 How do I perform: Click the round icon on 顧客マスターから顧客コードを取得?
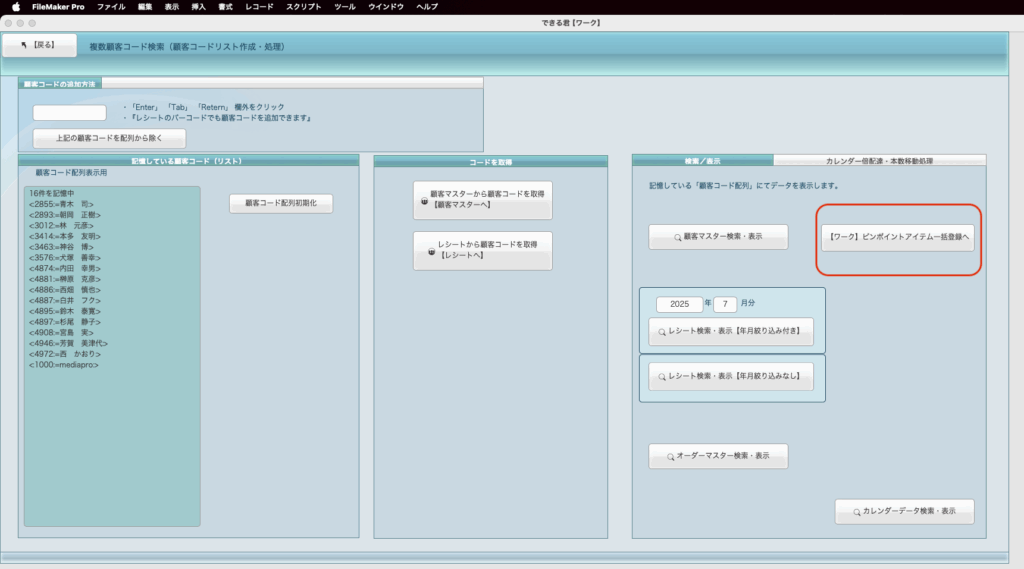coord(423,200)
